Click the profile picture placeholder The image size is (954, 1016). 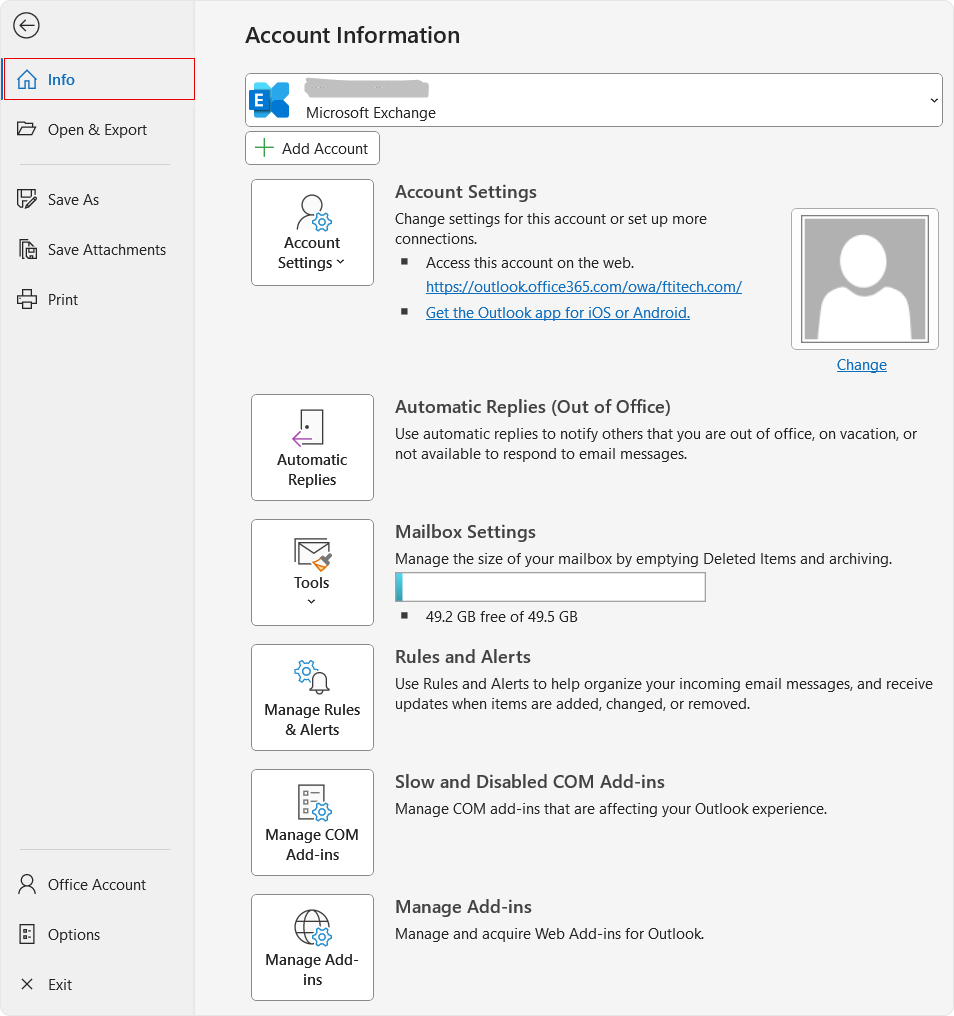click(864, 279)
